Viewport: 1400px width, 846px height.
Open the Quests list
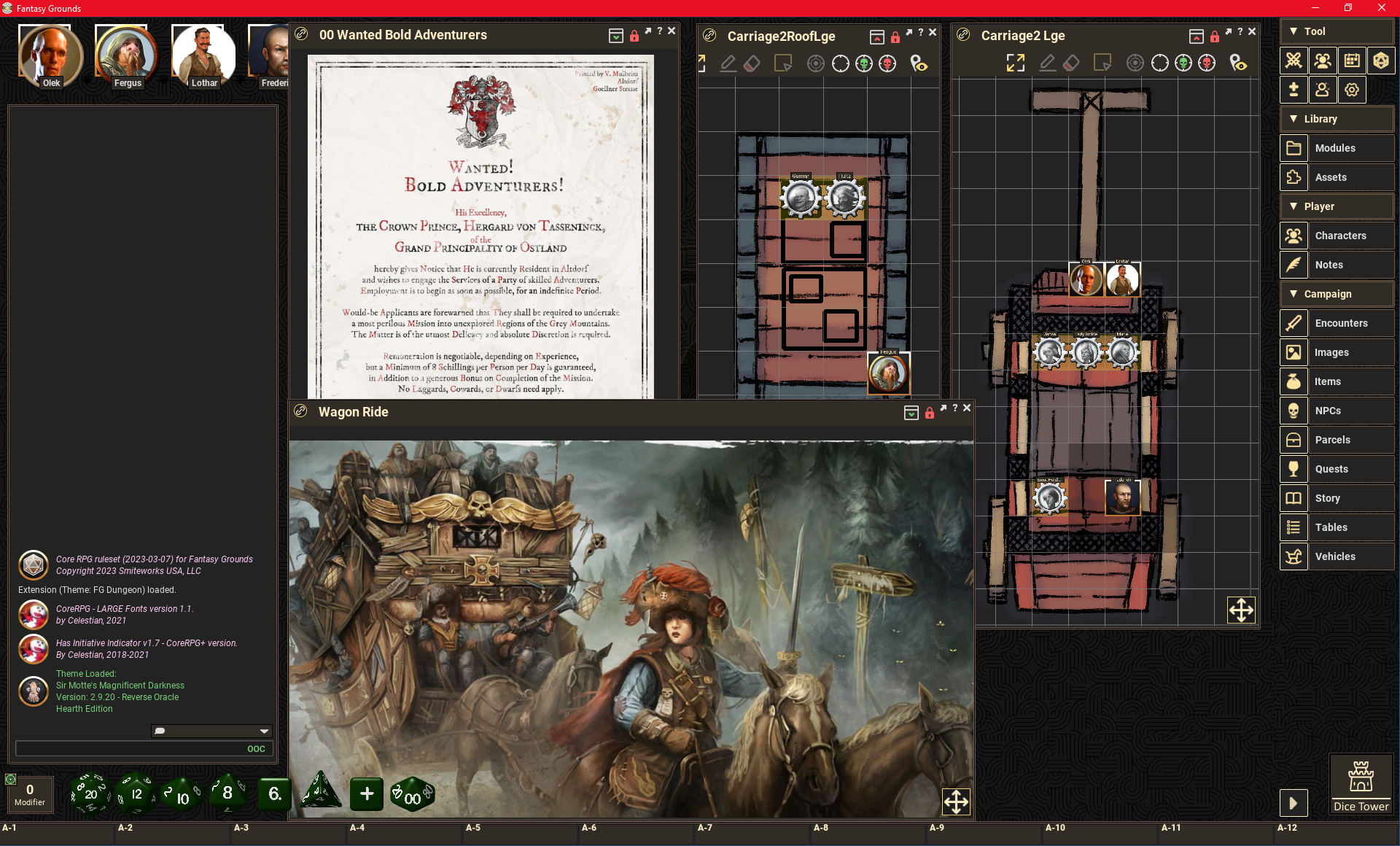[x=1337, y=469]
